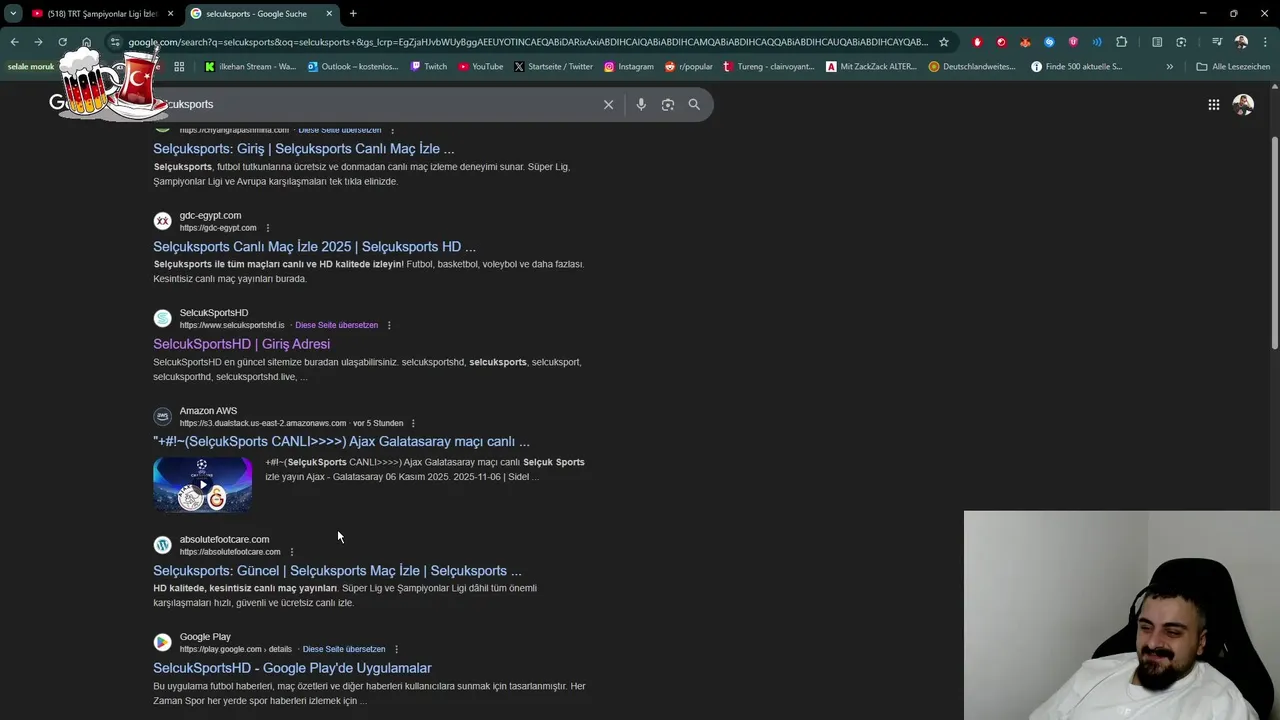
Task: Open the Instagram bookmark
Action: click(x=628, y=67)
